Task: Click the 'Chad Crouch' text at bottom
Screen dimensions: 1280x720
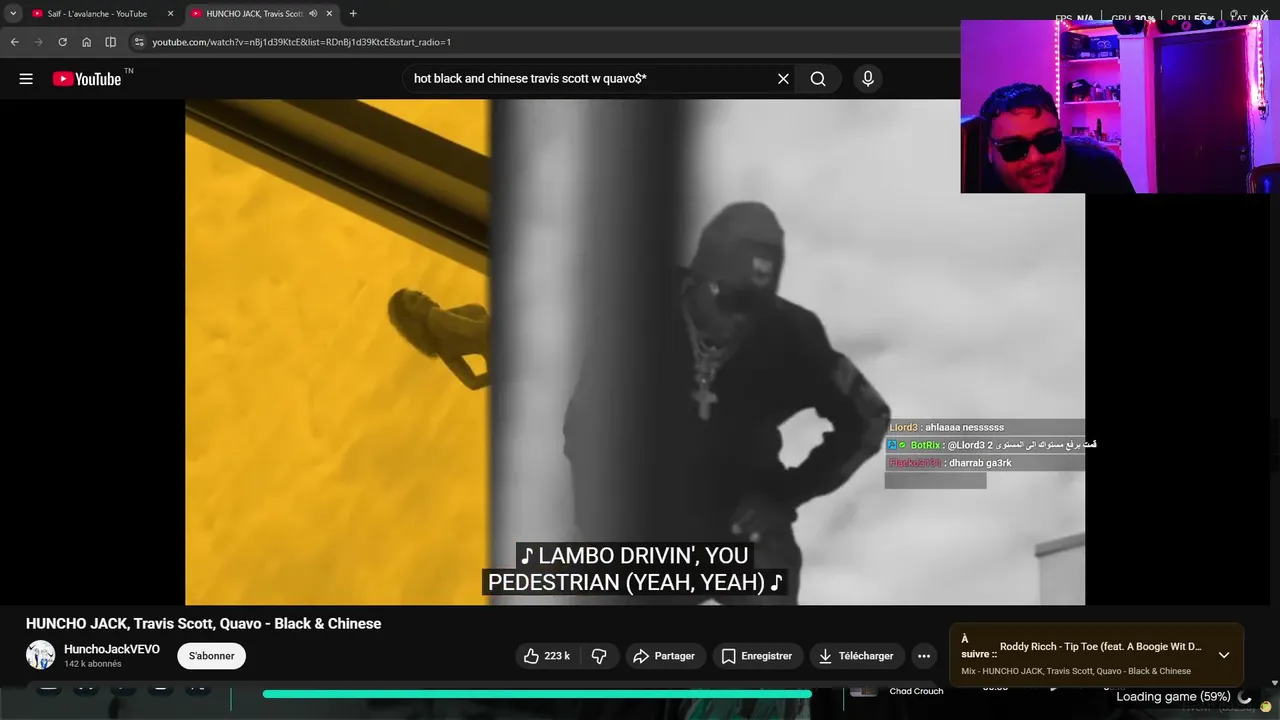Action: tap(916, 691)
